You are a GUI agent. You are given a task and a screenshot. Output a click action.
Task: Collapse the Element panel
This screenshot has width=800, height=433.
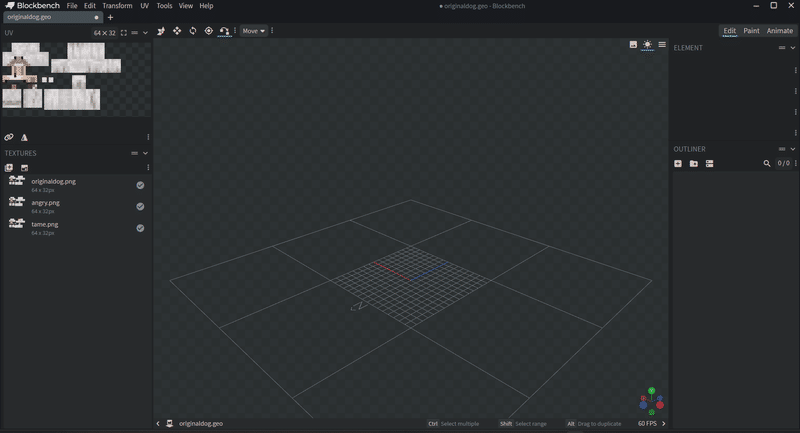pyautogui.click(x=793, y=48)
